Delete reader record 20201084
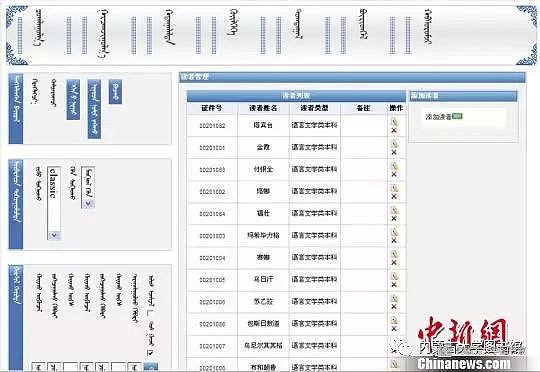Screen dimensions: 540x372 click(394, 219)
